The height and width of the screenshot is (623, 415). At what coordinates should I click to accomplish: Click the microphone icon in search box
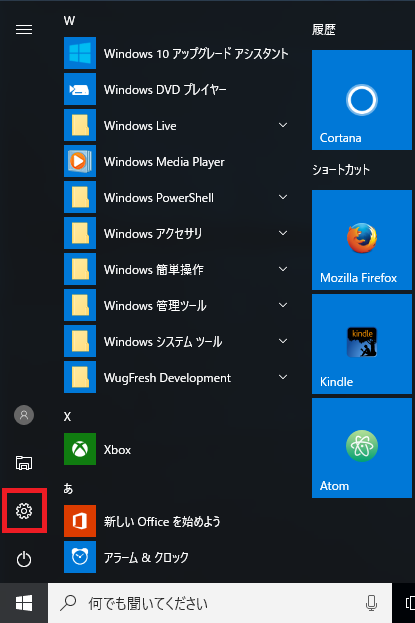point(371,603)
